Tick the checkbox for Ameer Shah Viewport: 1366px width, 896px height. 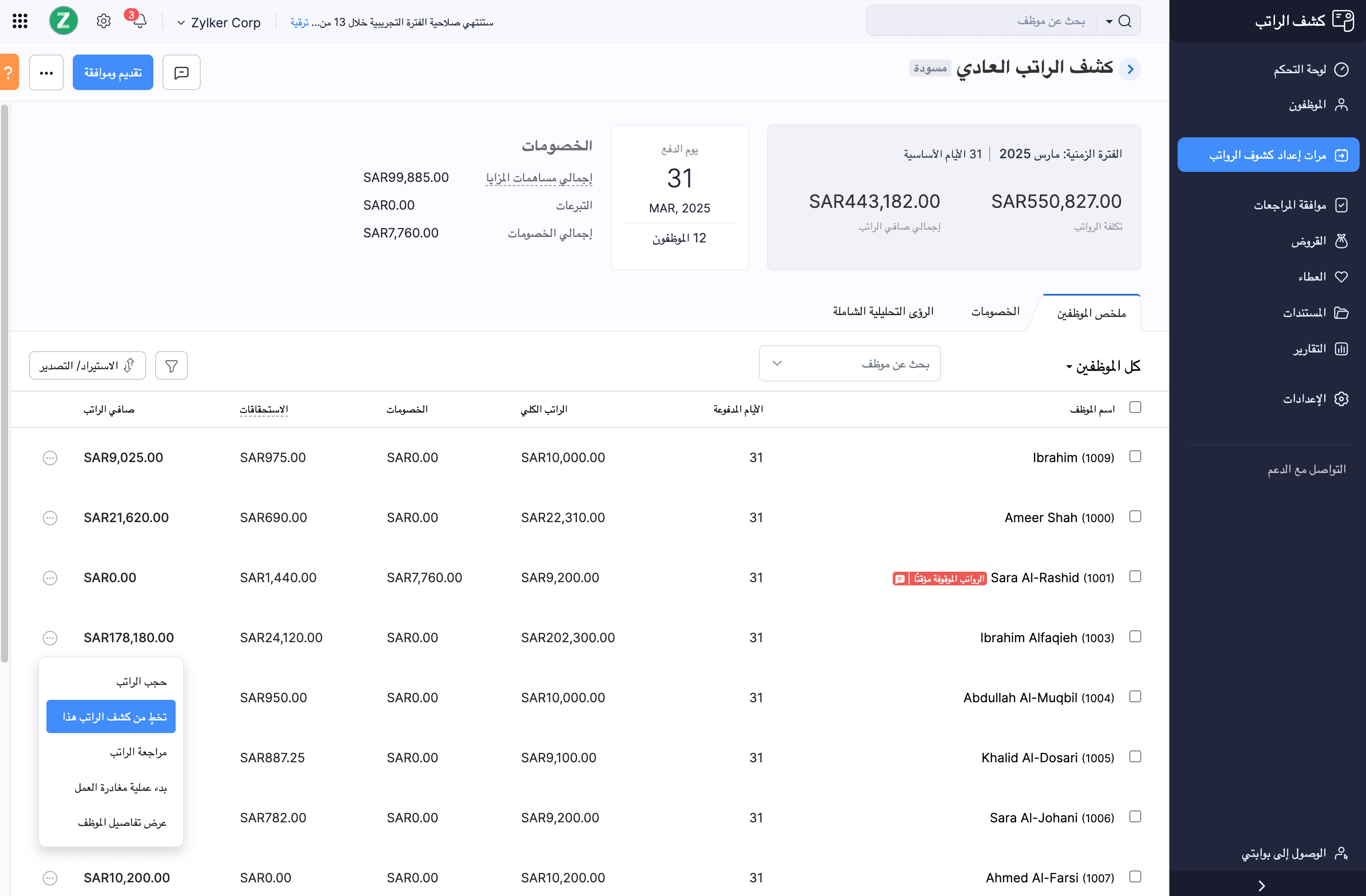pos(1135,517)
